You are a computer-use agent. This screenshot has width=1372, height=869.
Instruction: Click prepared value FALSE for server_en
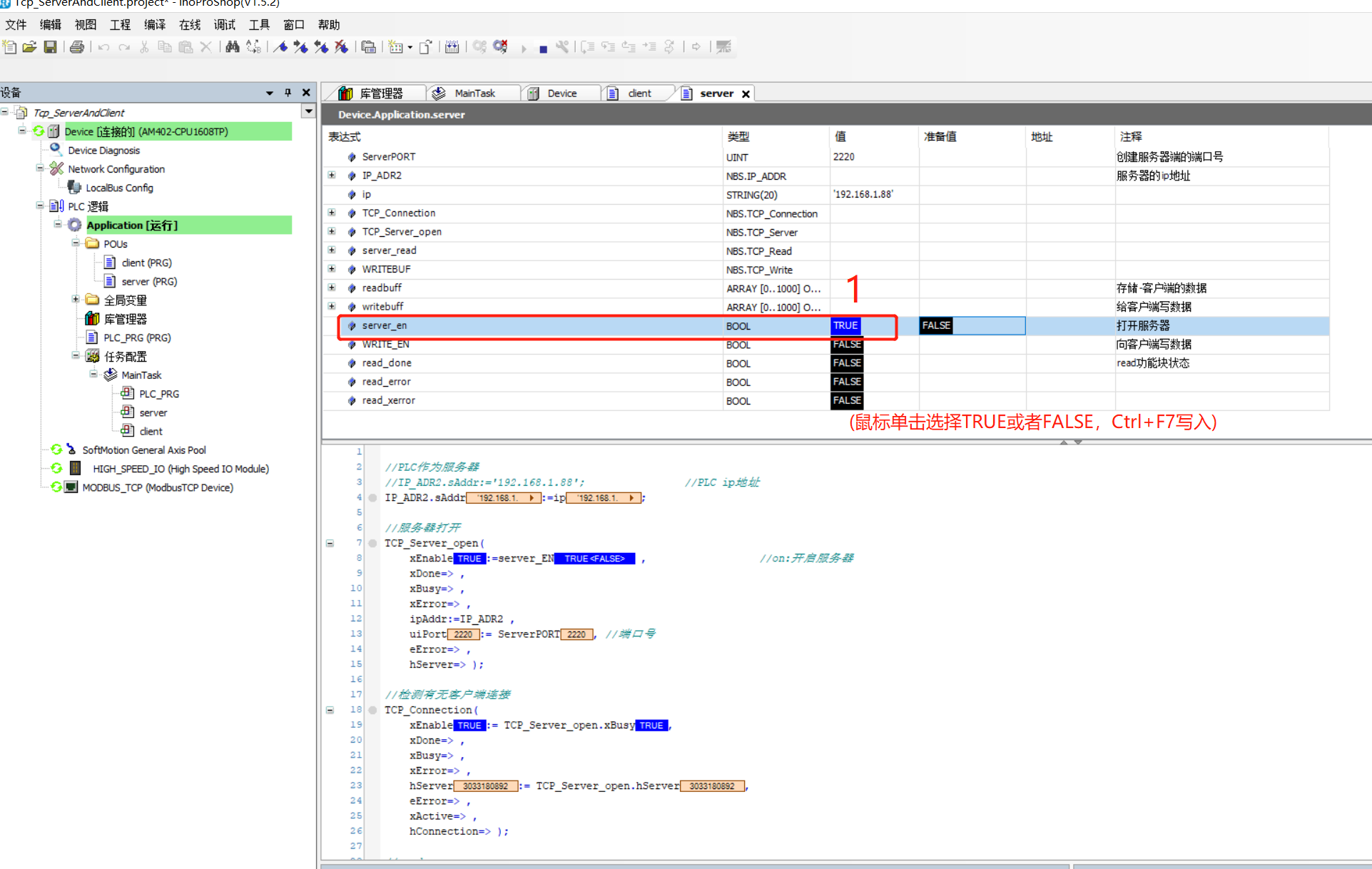(x=936, y=325)
